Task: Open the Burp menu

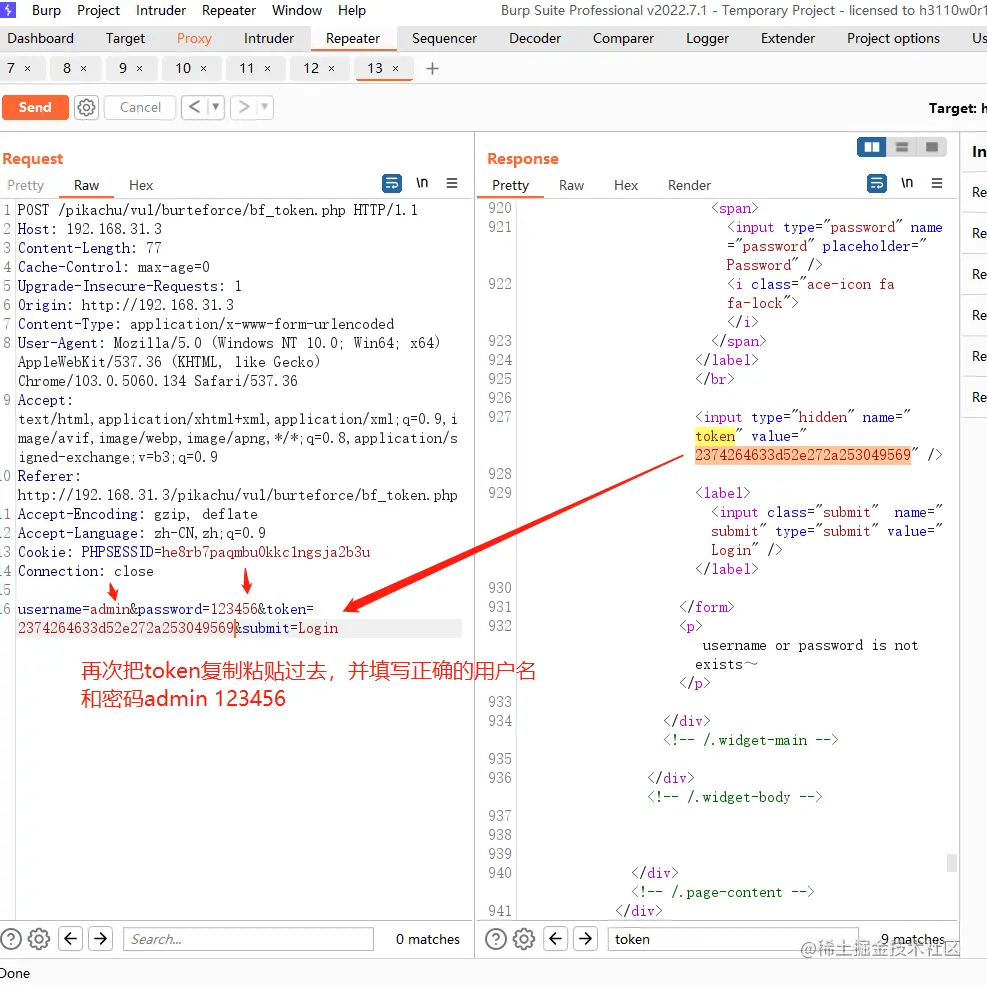Action: coord(46,11)
